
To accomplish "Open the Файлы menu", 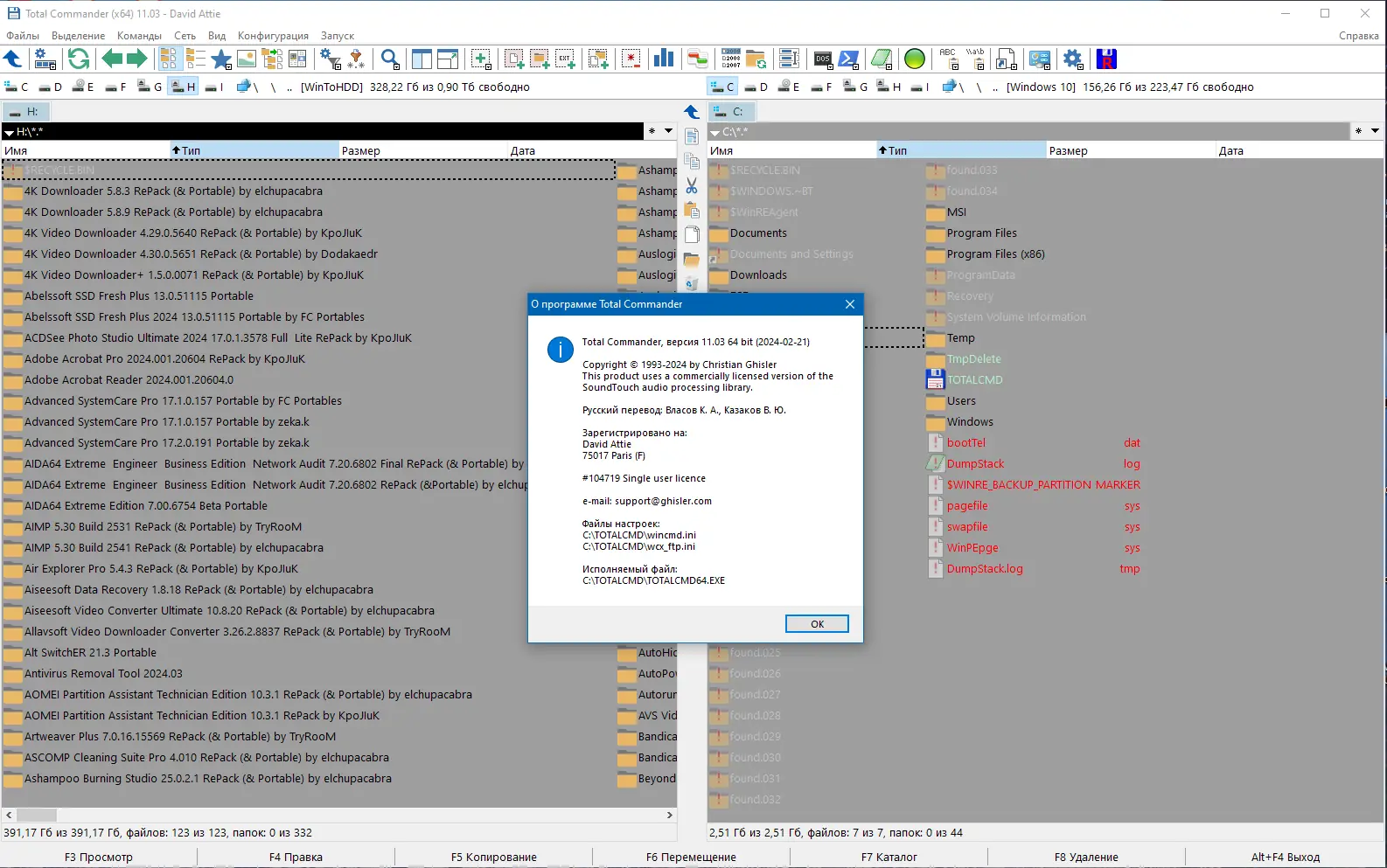I will click(23, 36).
